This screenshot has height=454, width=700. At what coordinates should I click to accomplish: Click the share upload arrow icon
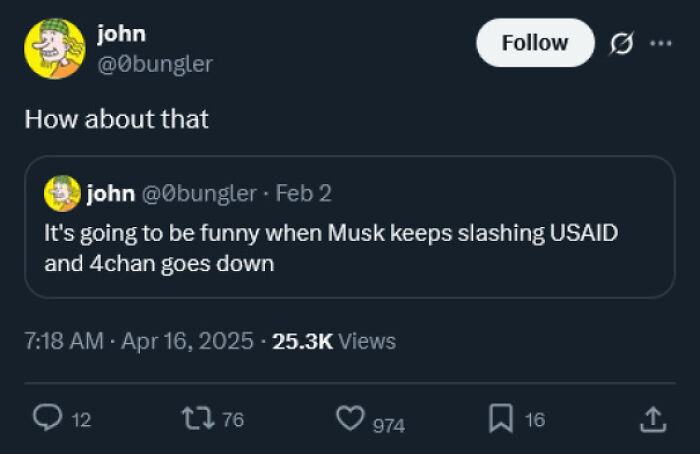651,420
